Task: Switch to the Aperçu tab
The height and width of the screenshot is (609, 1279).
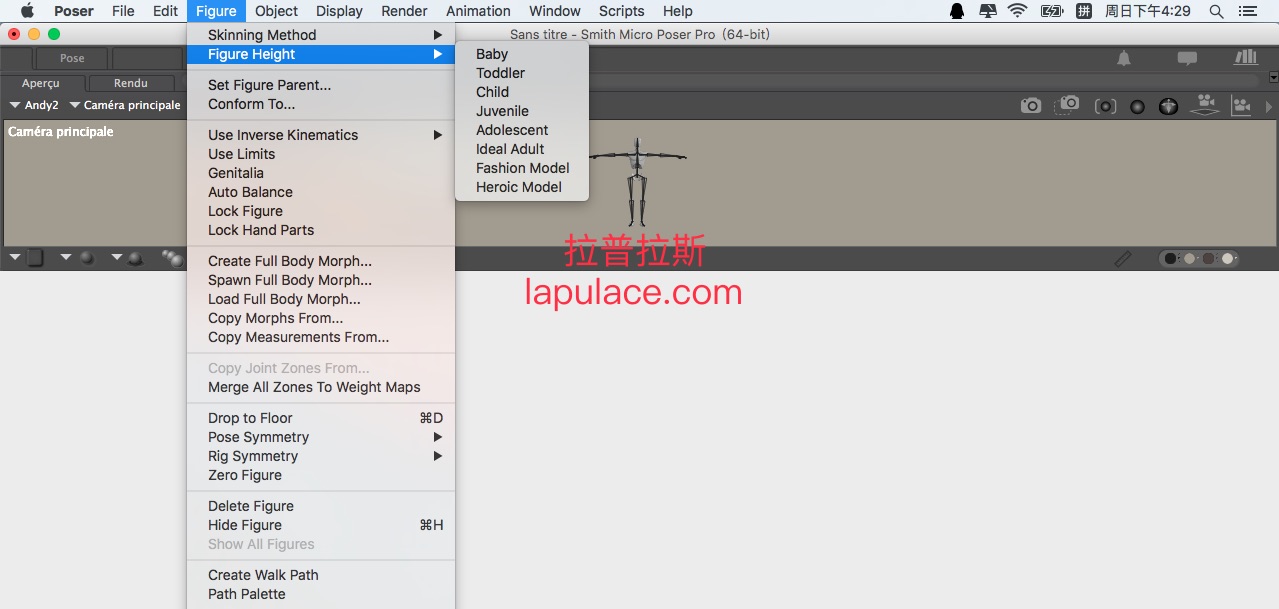Action: pyautogui.click(x=41, y=83)
